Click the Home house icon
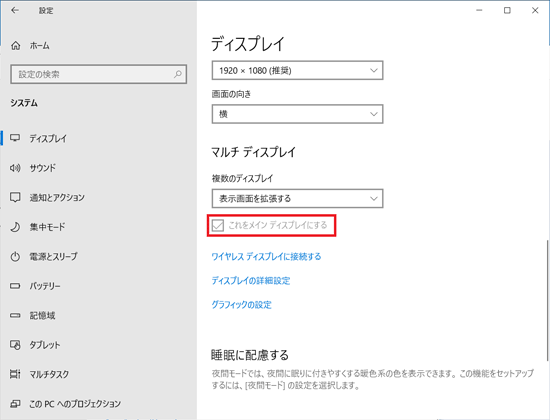Screen dimensions: 550x420 click(x=16, y=46)
